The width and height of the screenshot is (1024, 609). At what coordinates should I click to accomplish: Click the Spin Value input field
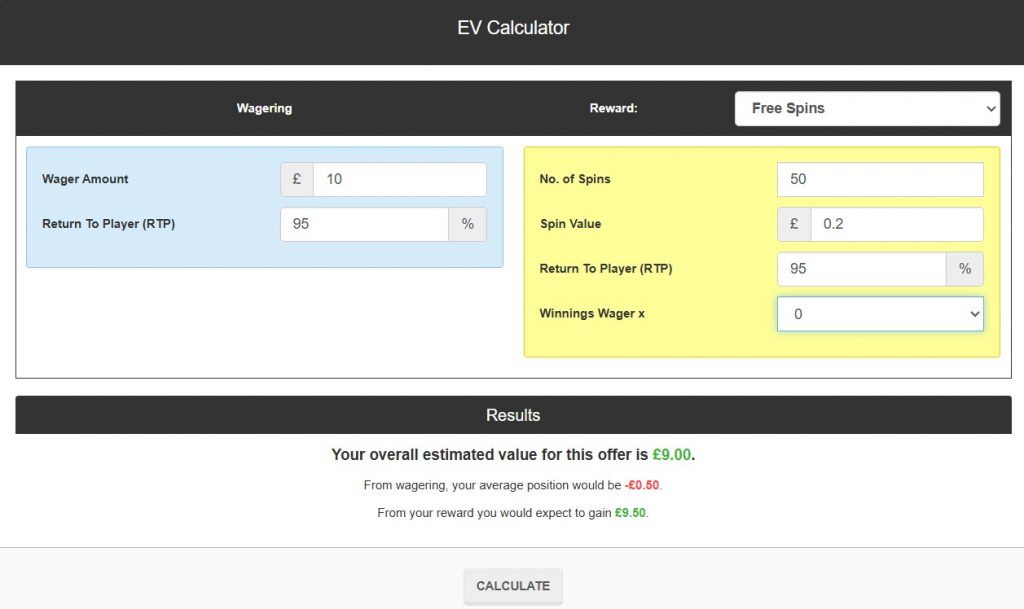(x=897, y=224)
